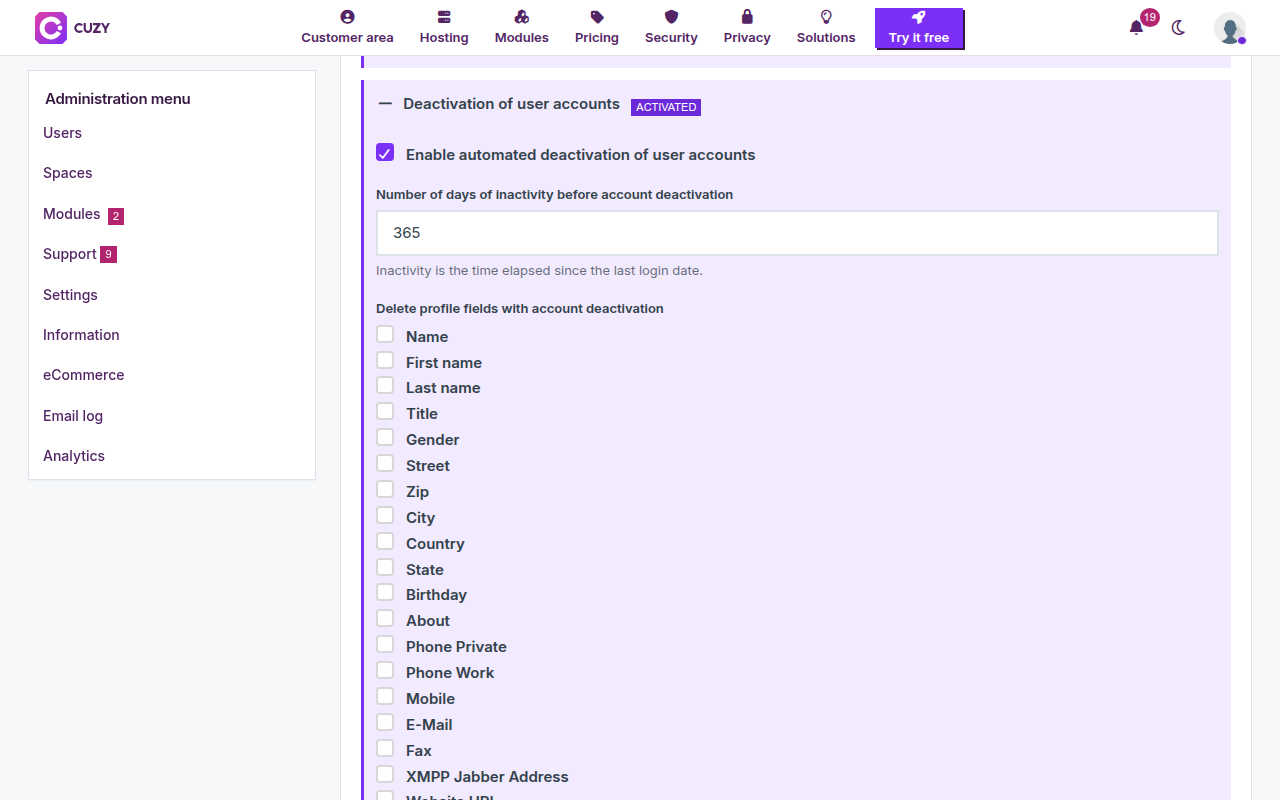Screen dimensions: 1280x800
Task: Click the Solutions lightbulb icon
Action: 826,17
